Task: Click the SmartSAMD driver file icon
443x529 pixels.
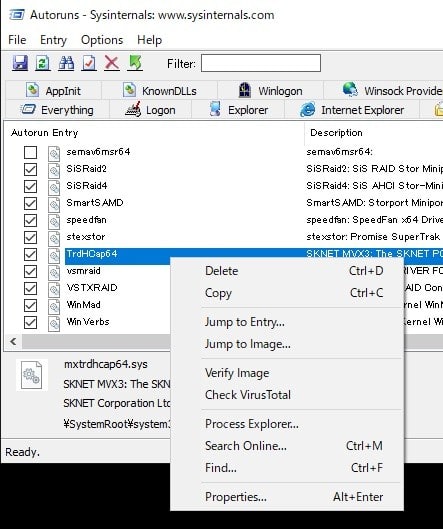Action: point(54,204)
